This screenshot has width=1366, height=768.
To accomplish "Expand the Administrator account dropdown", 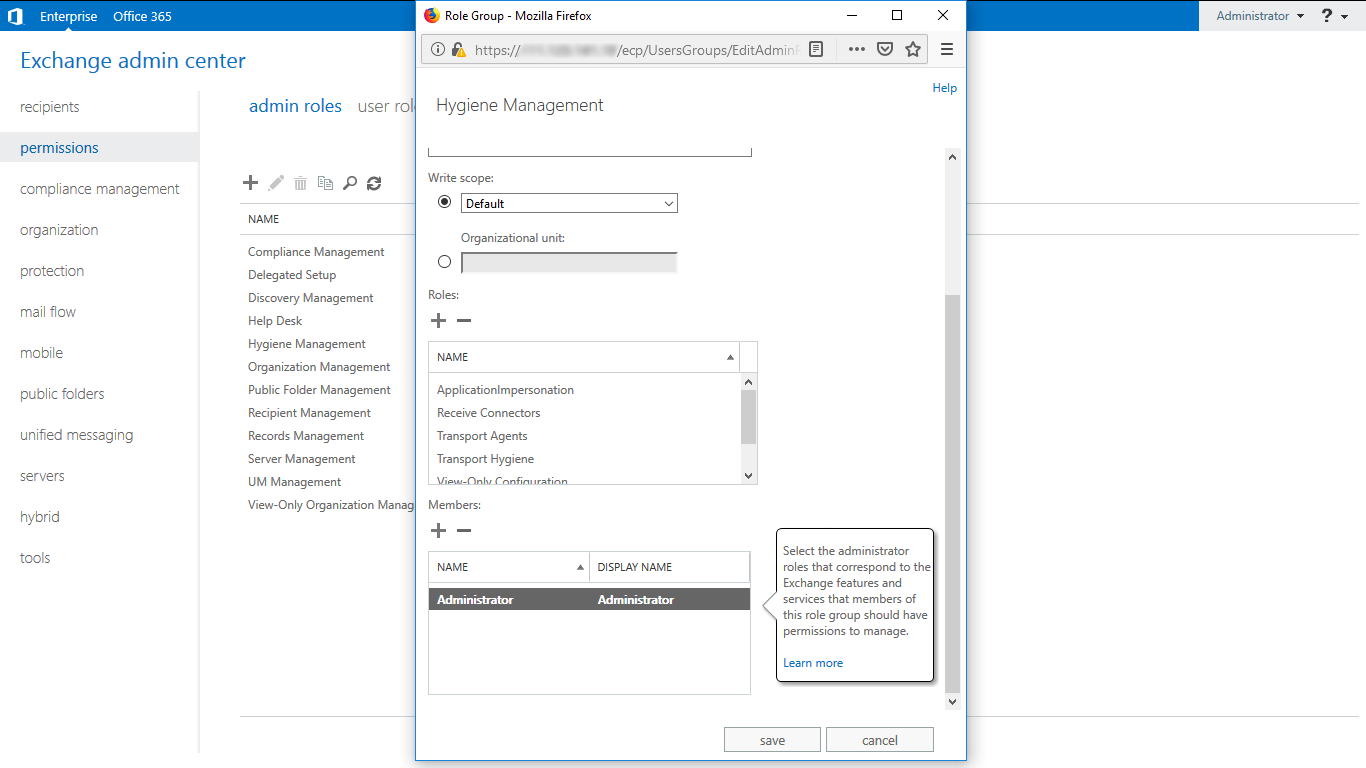I will tap(1260, 16).
